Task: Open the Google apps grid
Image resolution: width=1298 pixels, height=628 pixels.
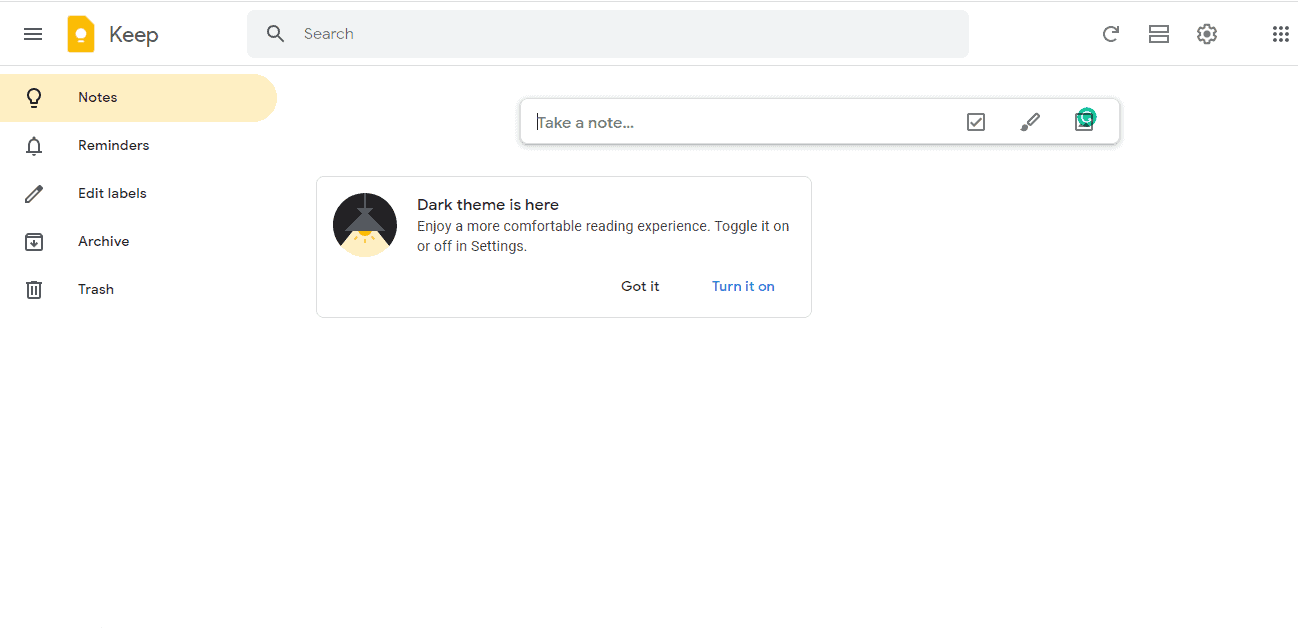Action: (x=1280, y=34)
